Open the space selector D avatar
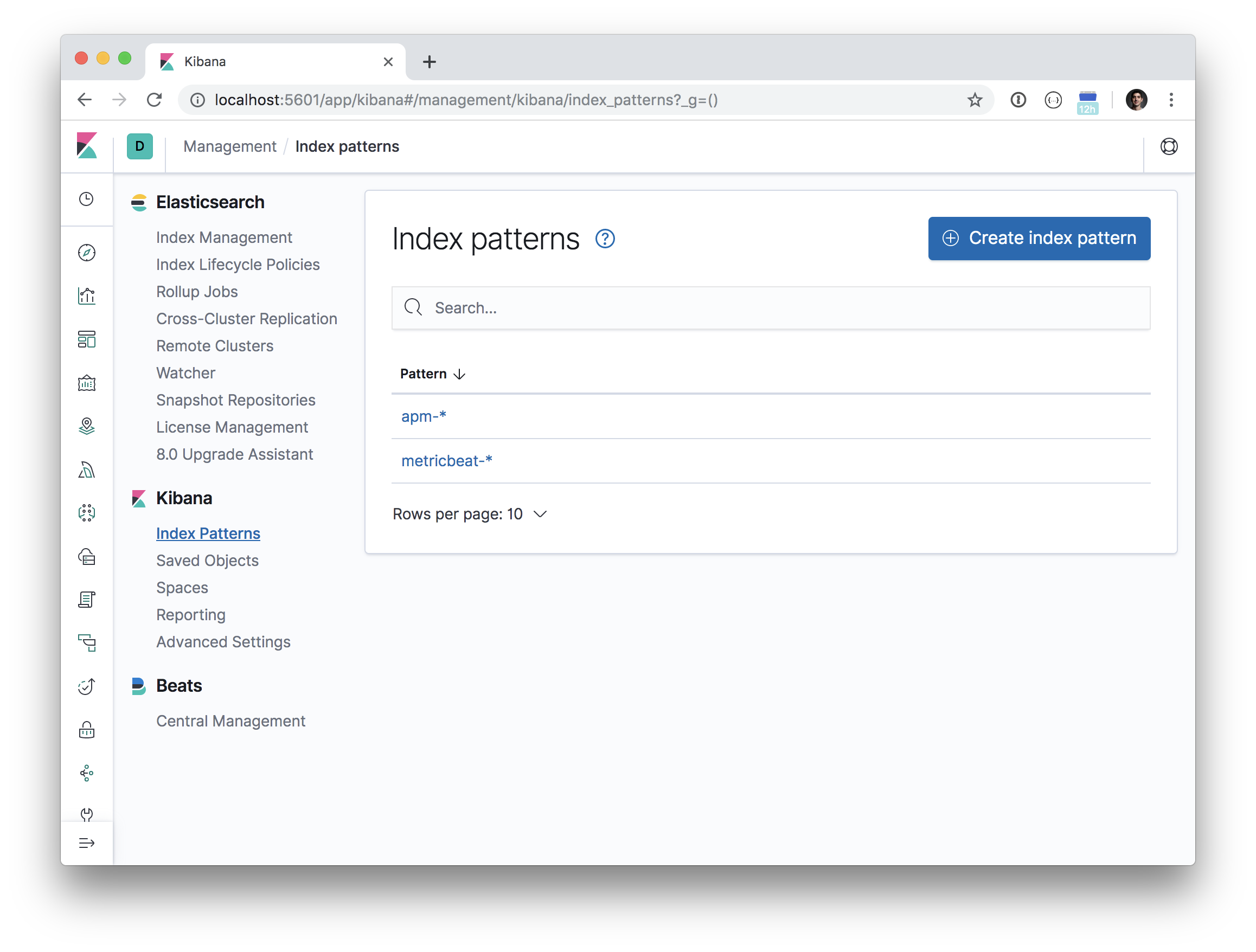The height and width of the screenshot is (952, 1256). tap(140, 146)
